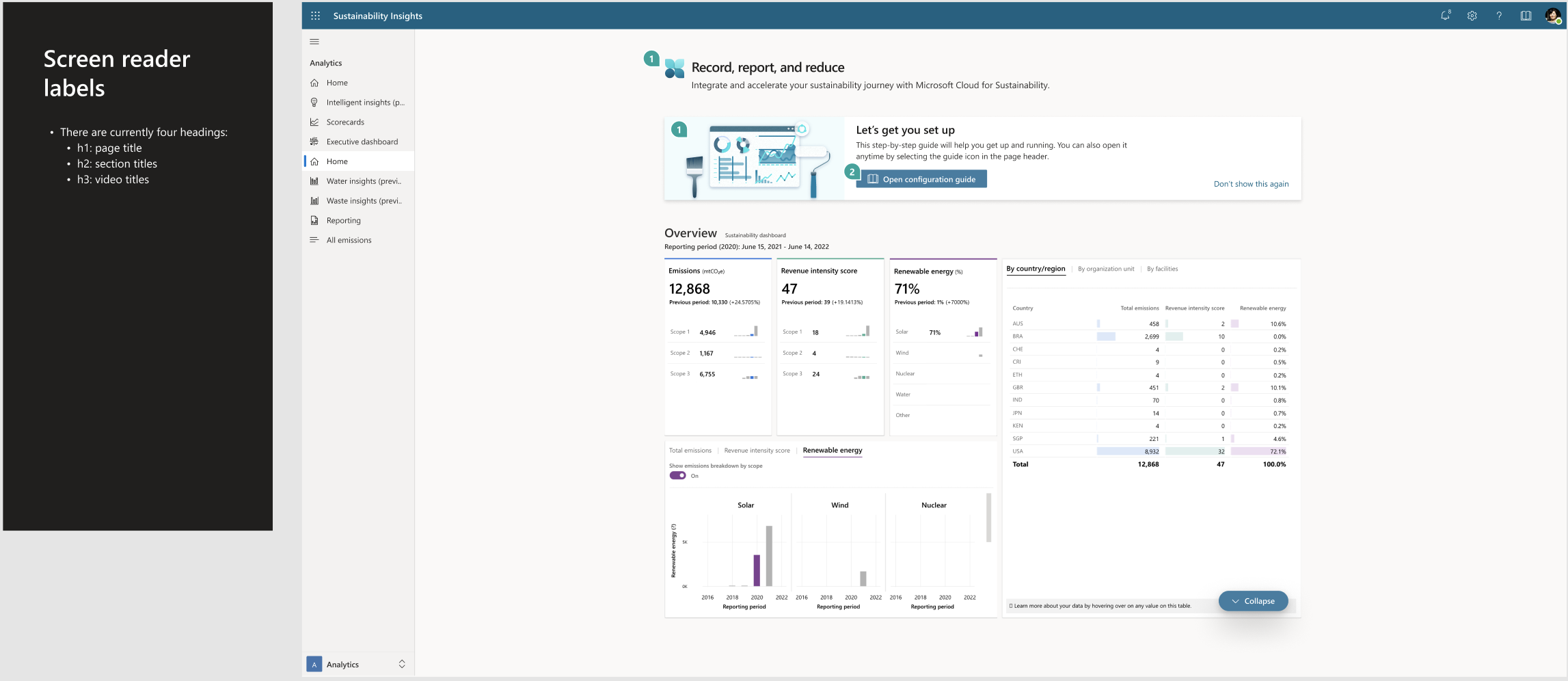This screenshot has width=1568, height=681.
Task: Select the Renewable energy chart tab
Action: (x=833, y=451)
